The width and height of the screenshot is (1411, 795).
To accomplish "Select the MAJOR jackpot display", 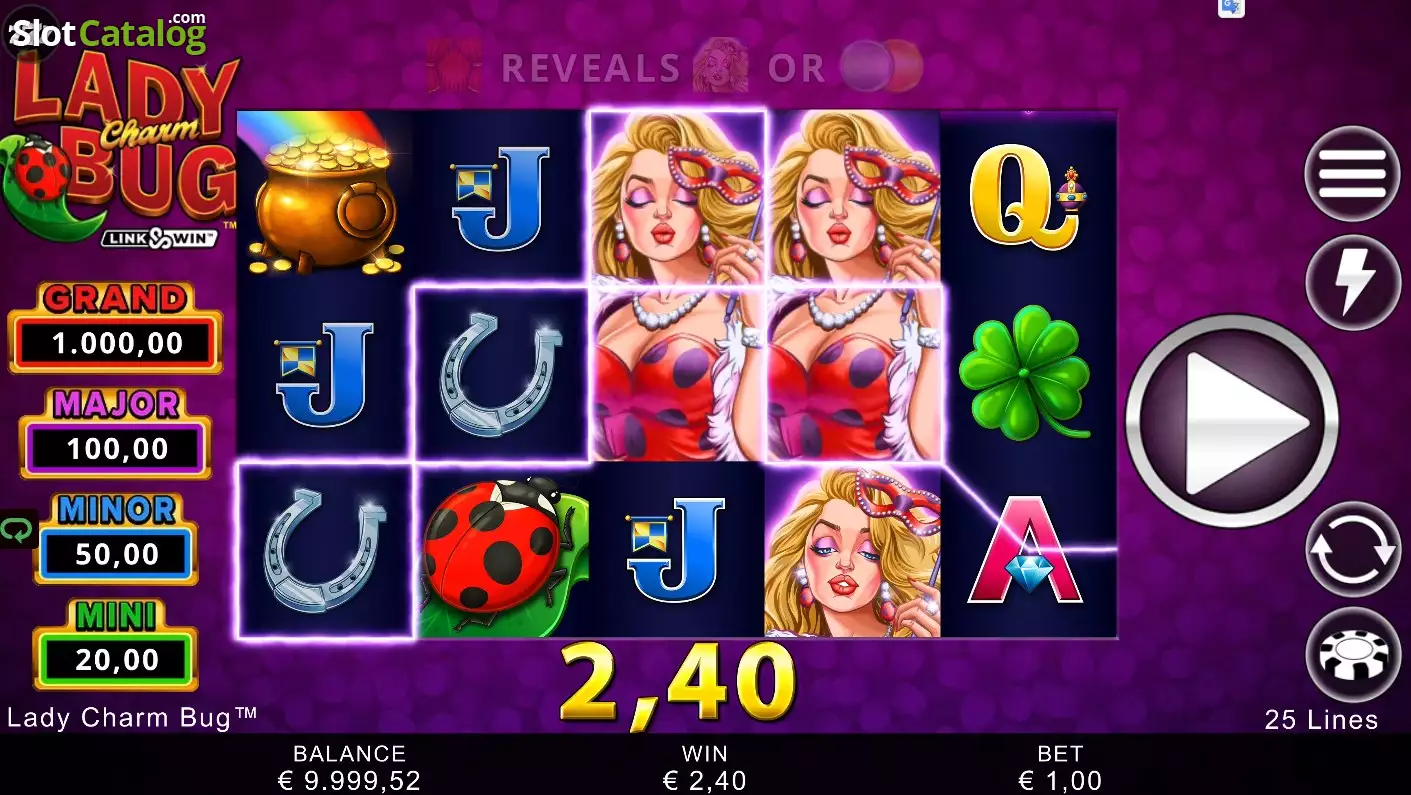I will click(x=116, y=432).
